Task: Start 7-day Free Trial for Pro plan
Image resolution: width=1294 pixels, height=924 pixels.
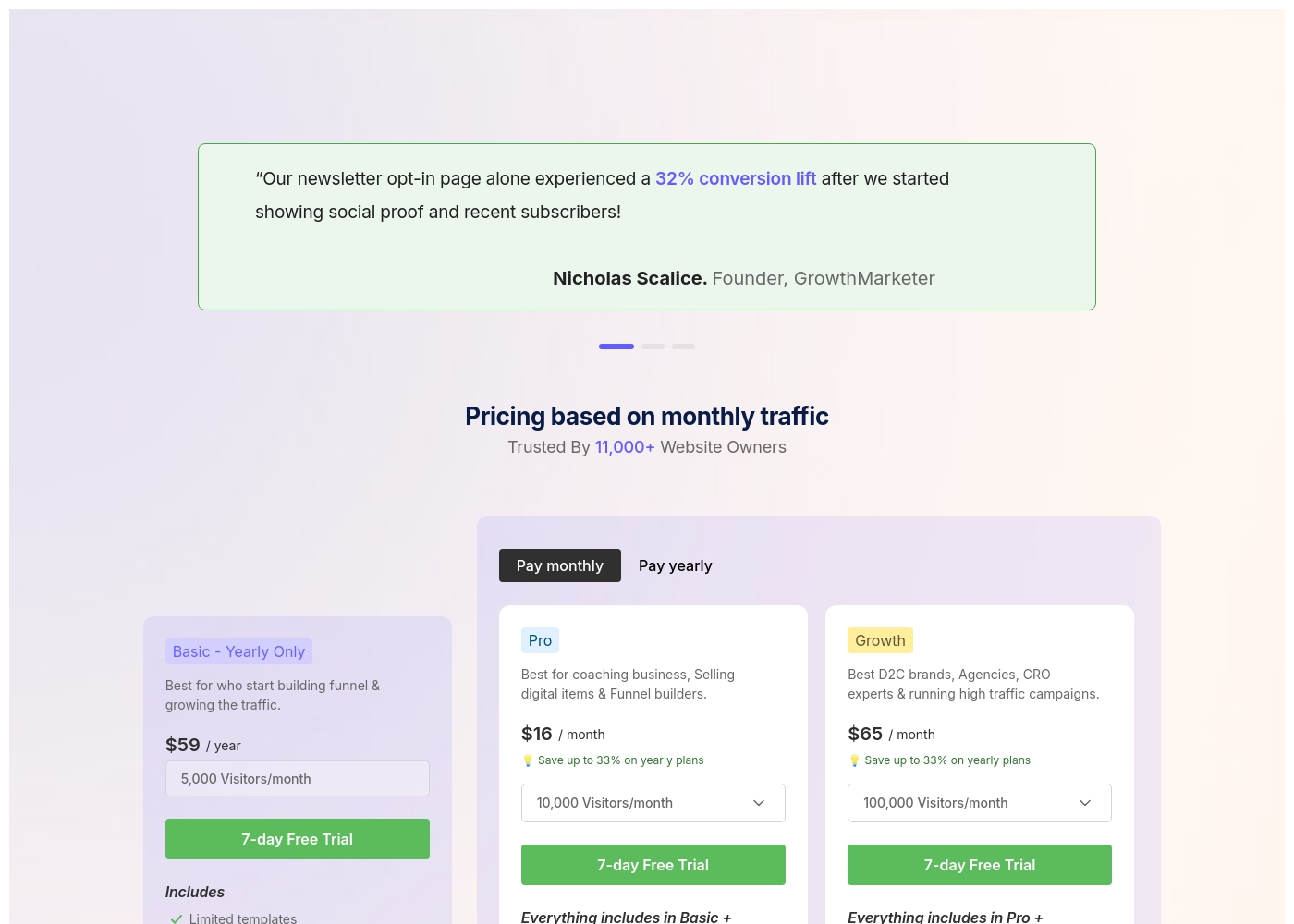Action: (x=653, y=865)
